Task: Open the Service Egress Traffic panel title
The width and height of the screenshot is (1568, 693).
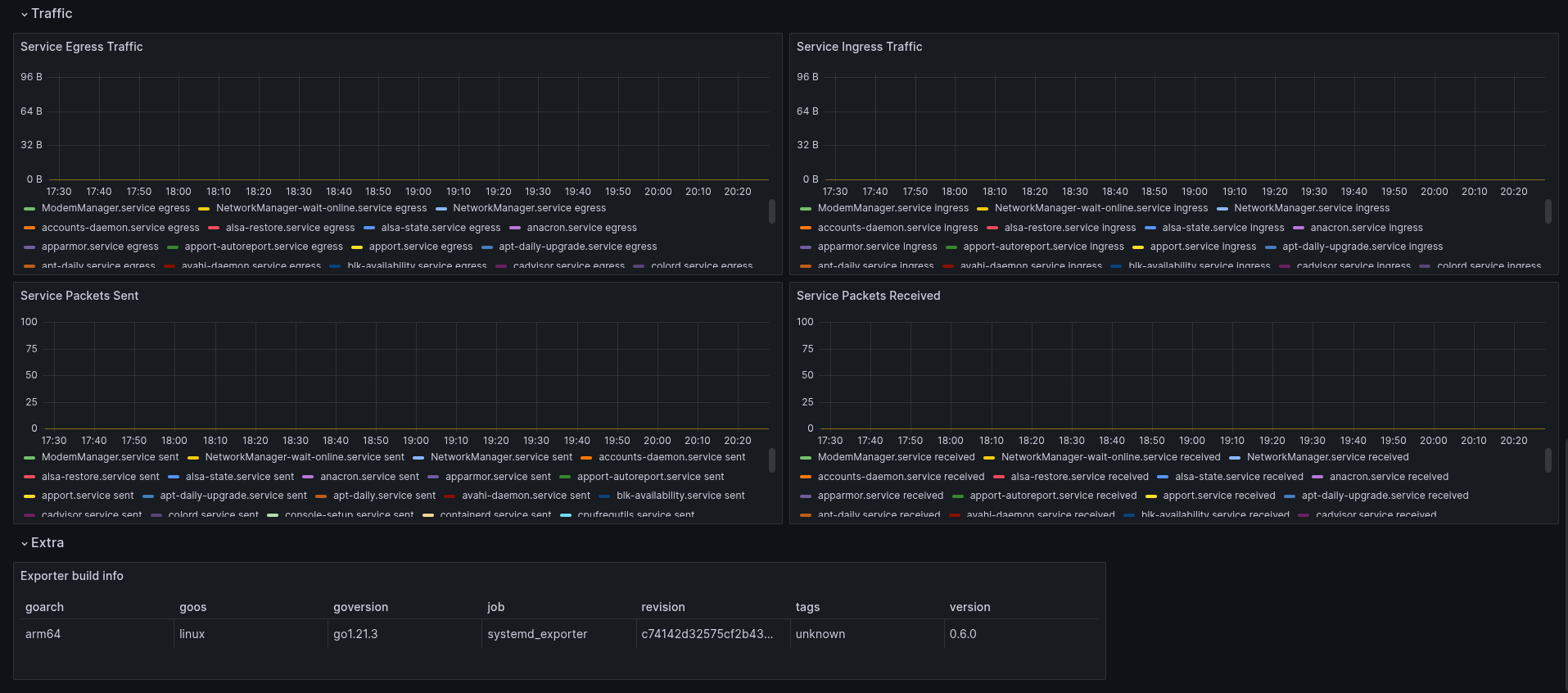Action: 82,47
